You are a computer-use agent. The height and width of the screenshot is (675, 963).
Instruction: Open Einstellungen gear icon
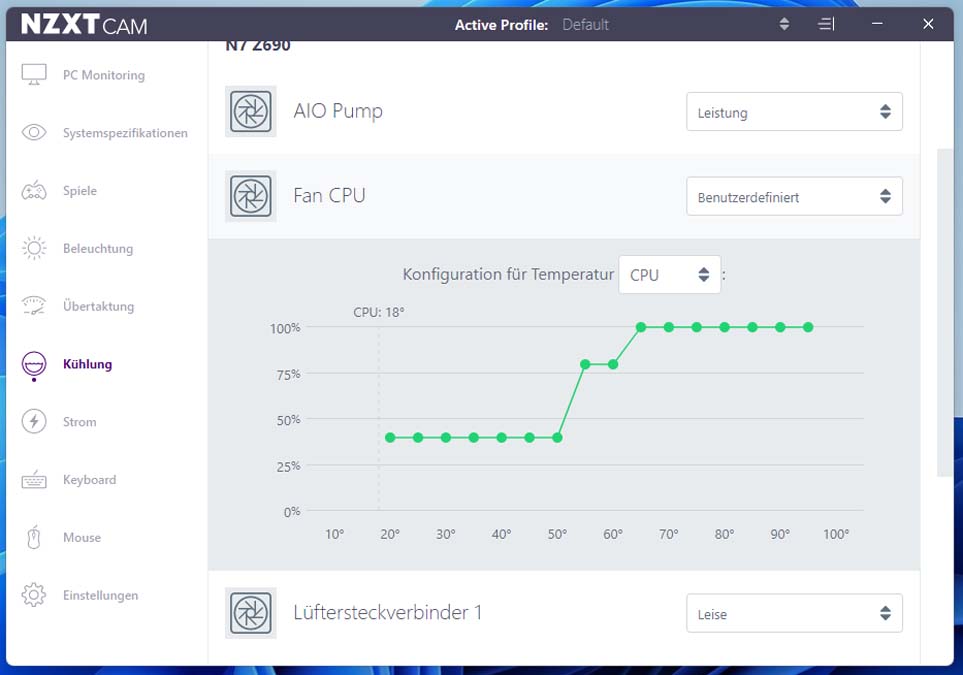pos(34,595)
